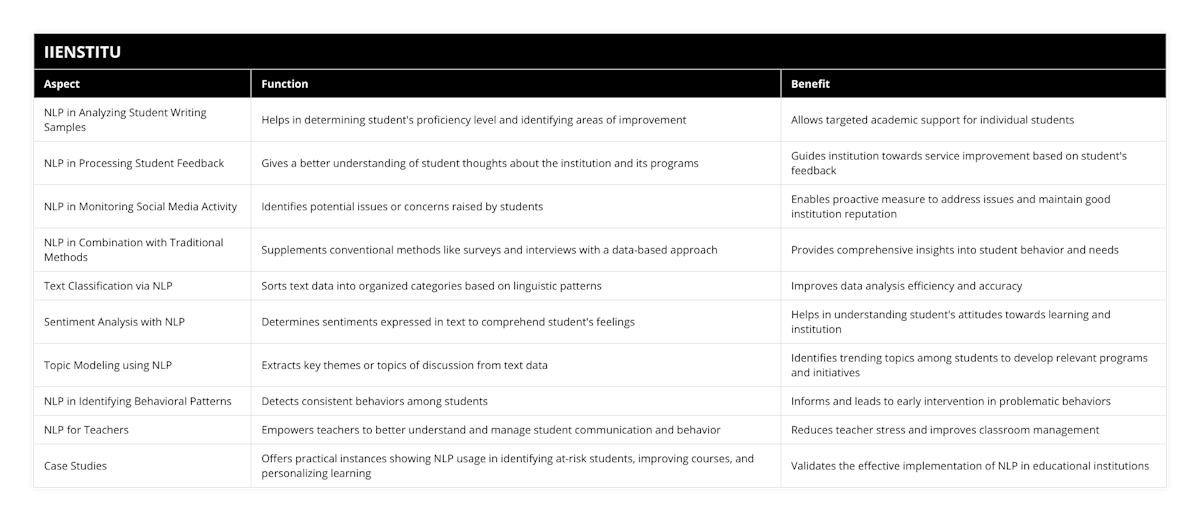Viewport: 1200px width, 521px height.
Task: Select the Aspect column header
Action: tap(62, 84)
